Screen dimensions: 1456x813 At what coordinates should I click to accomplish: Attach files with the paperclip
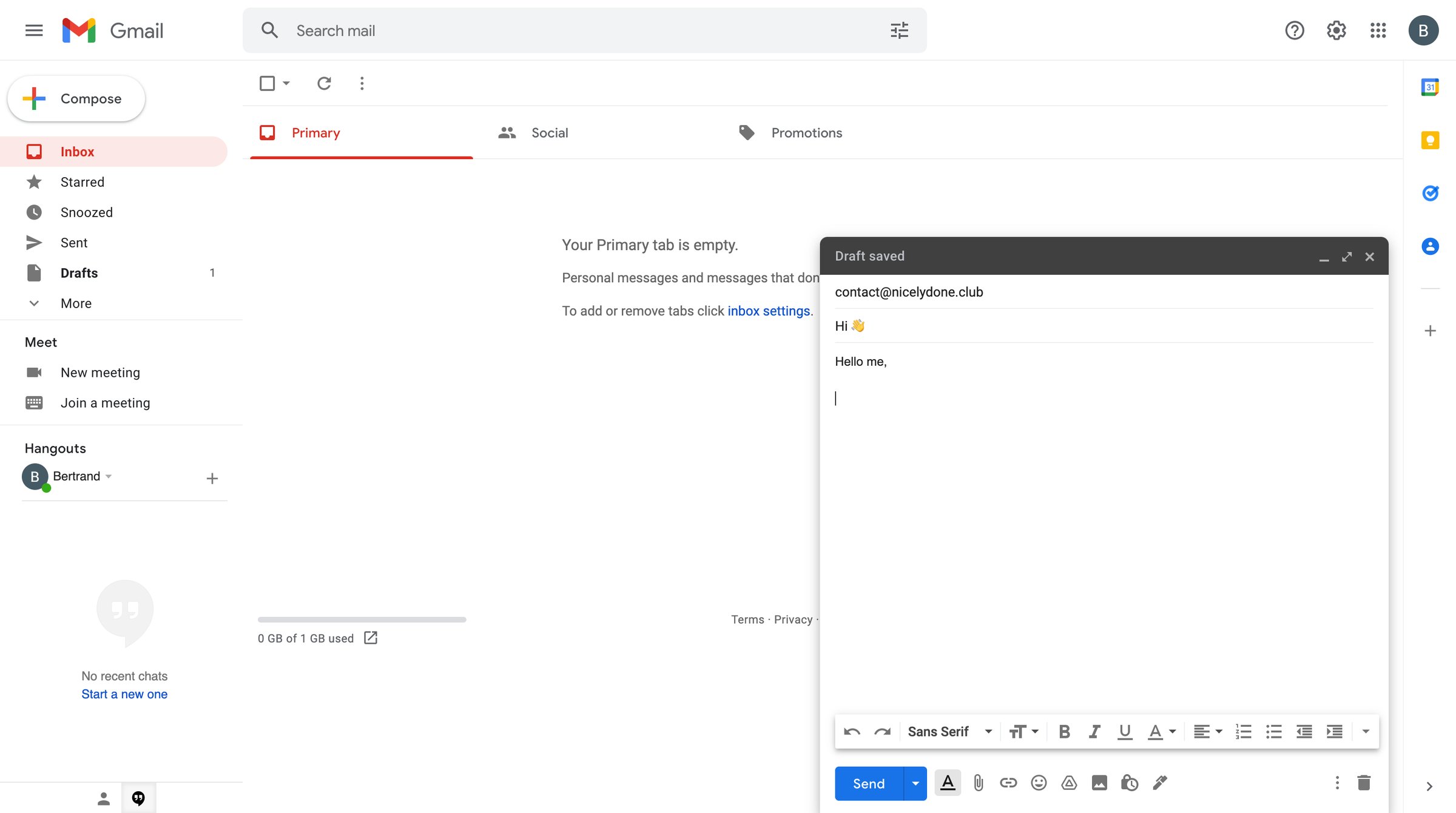978,783
